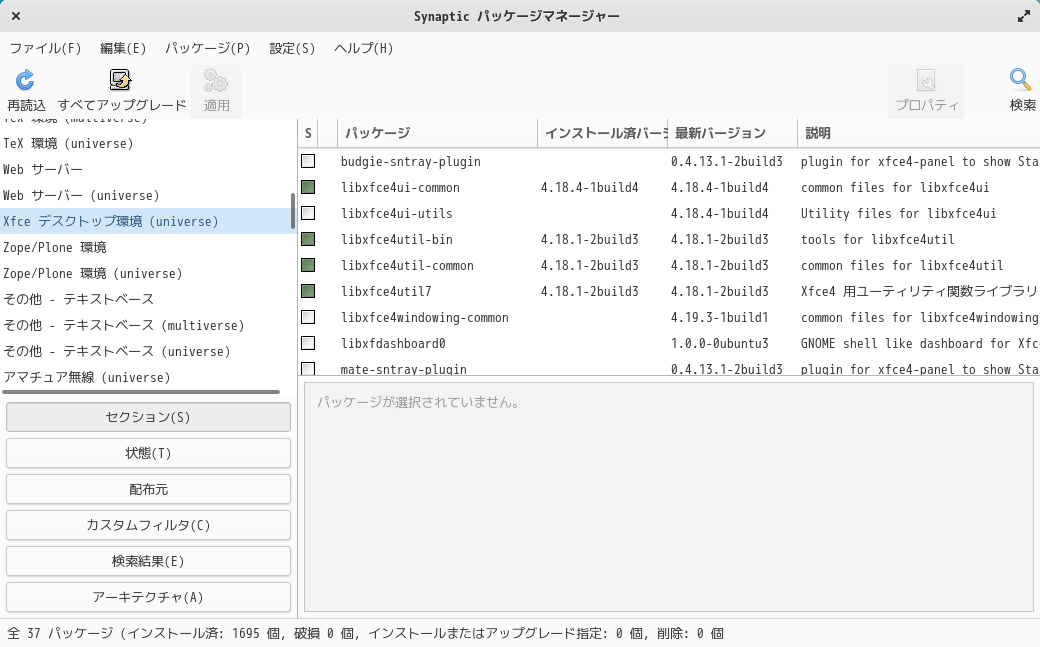The image size is (1040, 647).
Task: Sort by the パッケージ column header
Action: (437, 133)
